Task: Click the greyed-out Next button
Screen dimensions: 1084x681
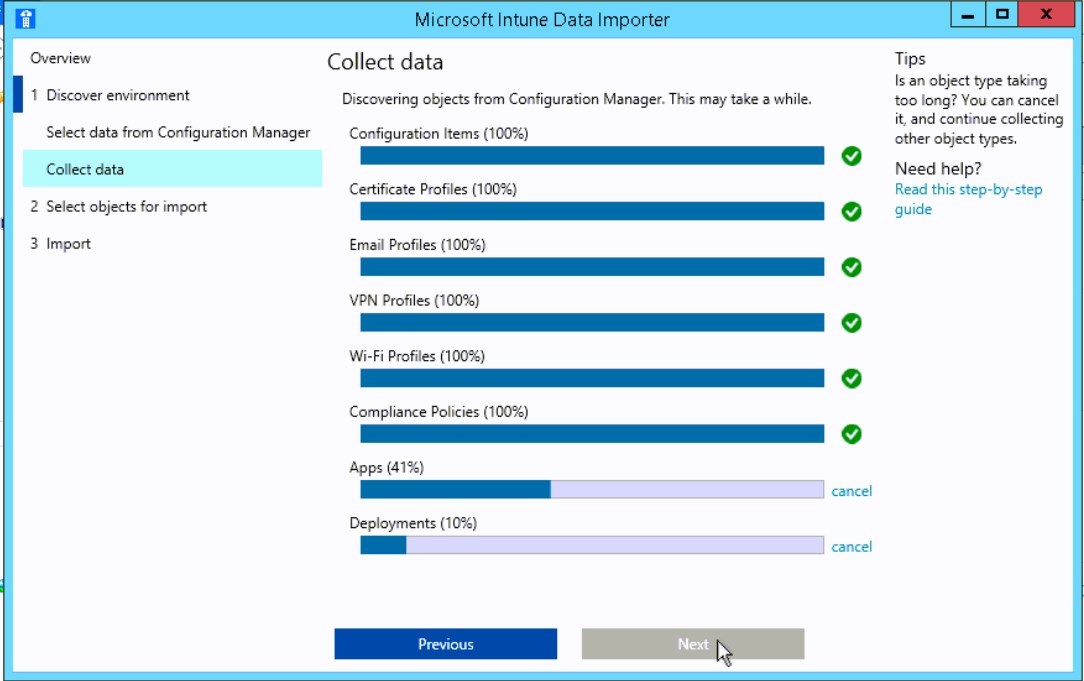Action: pos(693,644)
